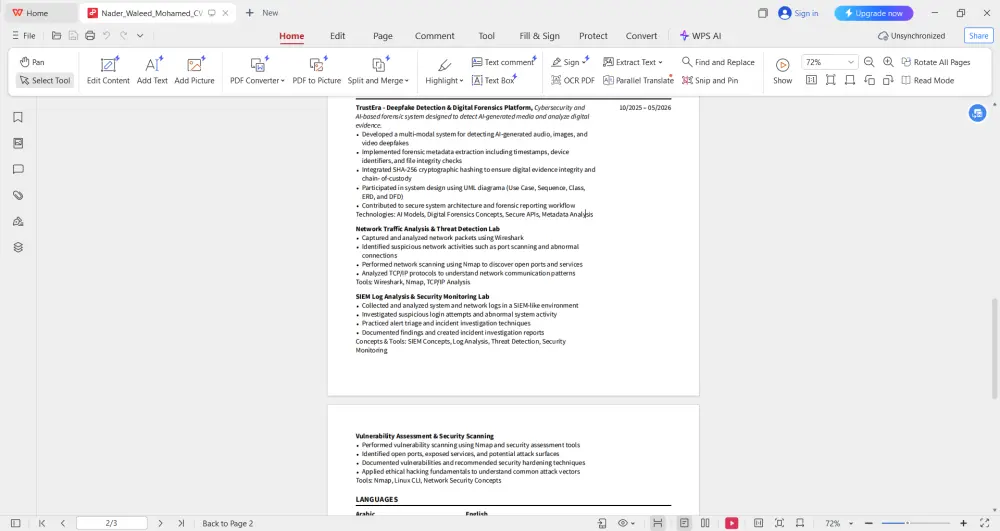Screen dimensions: 1000x531
Task: Choose the Add Text tool
Action: pyautogui.click(x=152, y=71)
